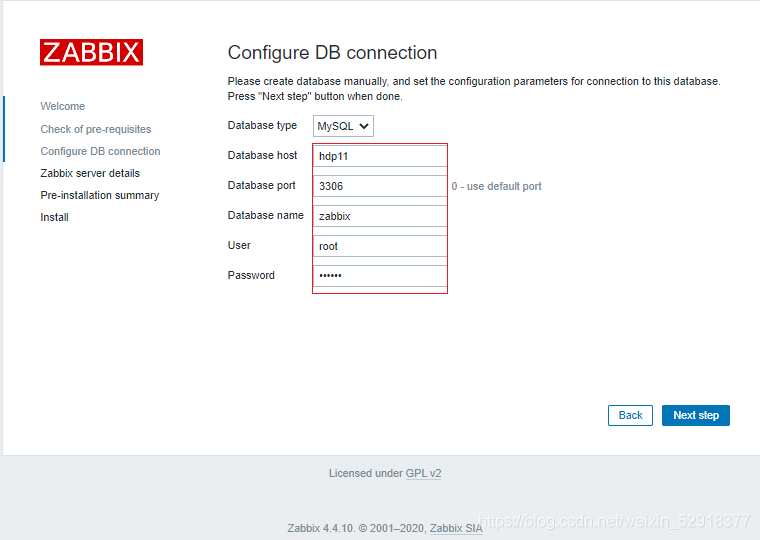This screenshot has height=540, width=760.
Task: Focus the Password input field
Action: click(380, 276)
